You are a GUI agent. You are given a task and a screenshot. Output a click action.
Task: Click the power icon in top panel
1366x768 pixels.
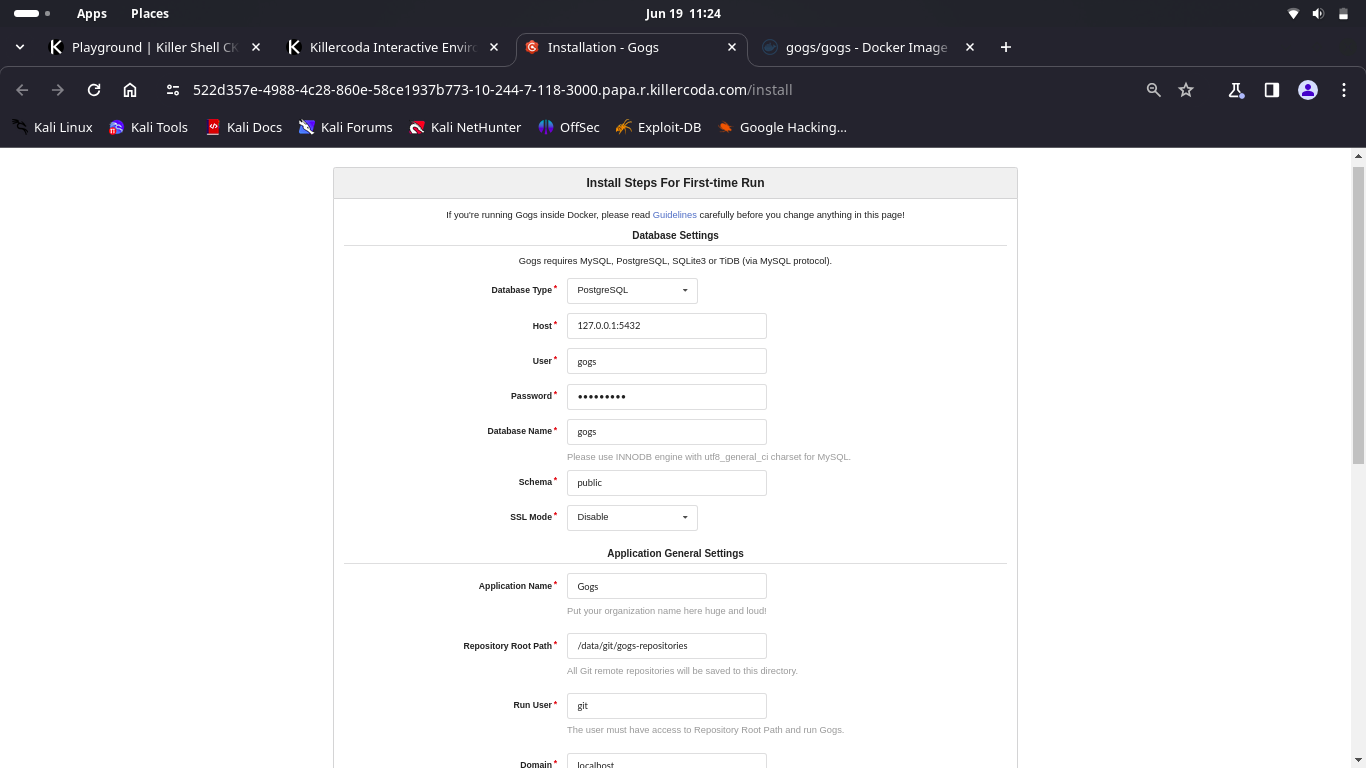[1343, 14]
